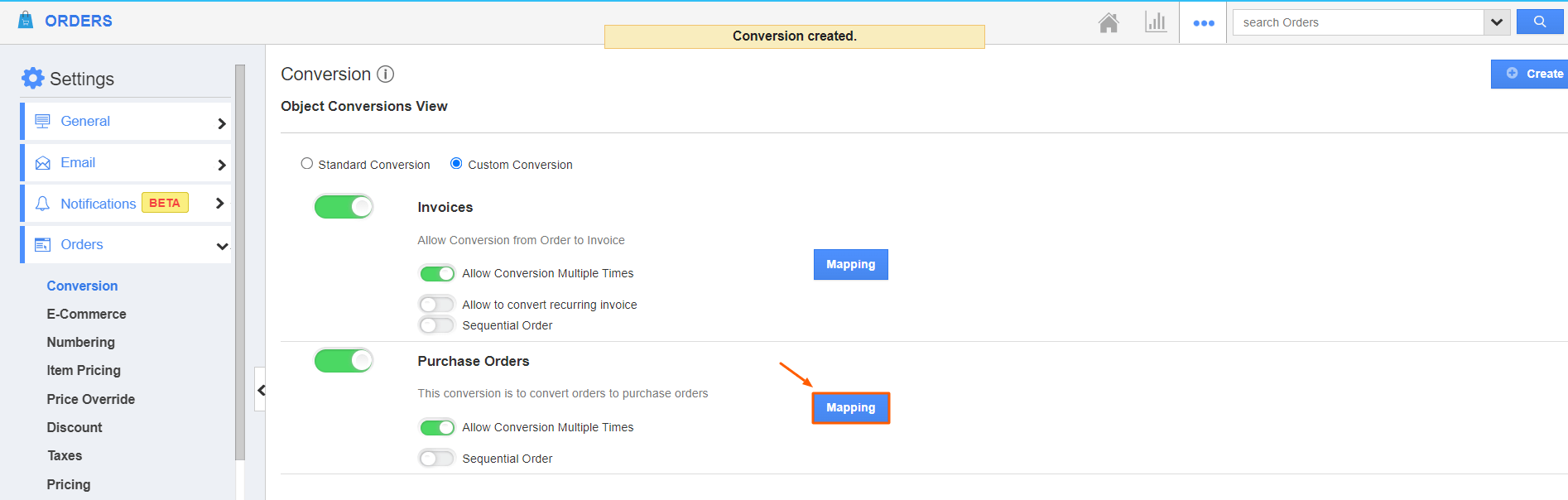Open the E-Commerce settings item

click(86, 314)
